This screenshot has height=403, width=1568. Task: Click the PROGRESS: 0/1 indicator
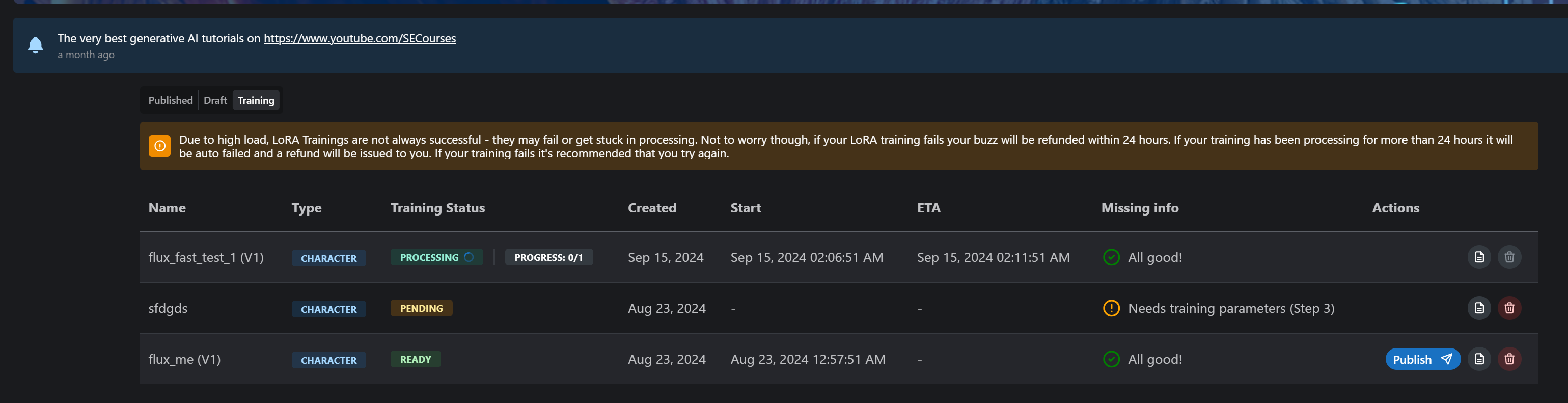(x=548, y=257)
